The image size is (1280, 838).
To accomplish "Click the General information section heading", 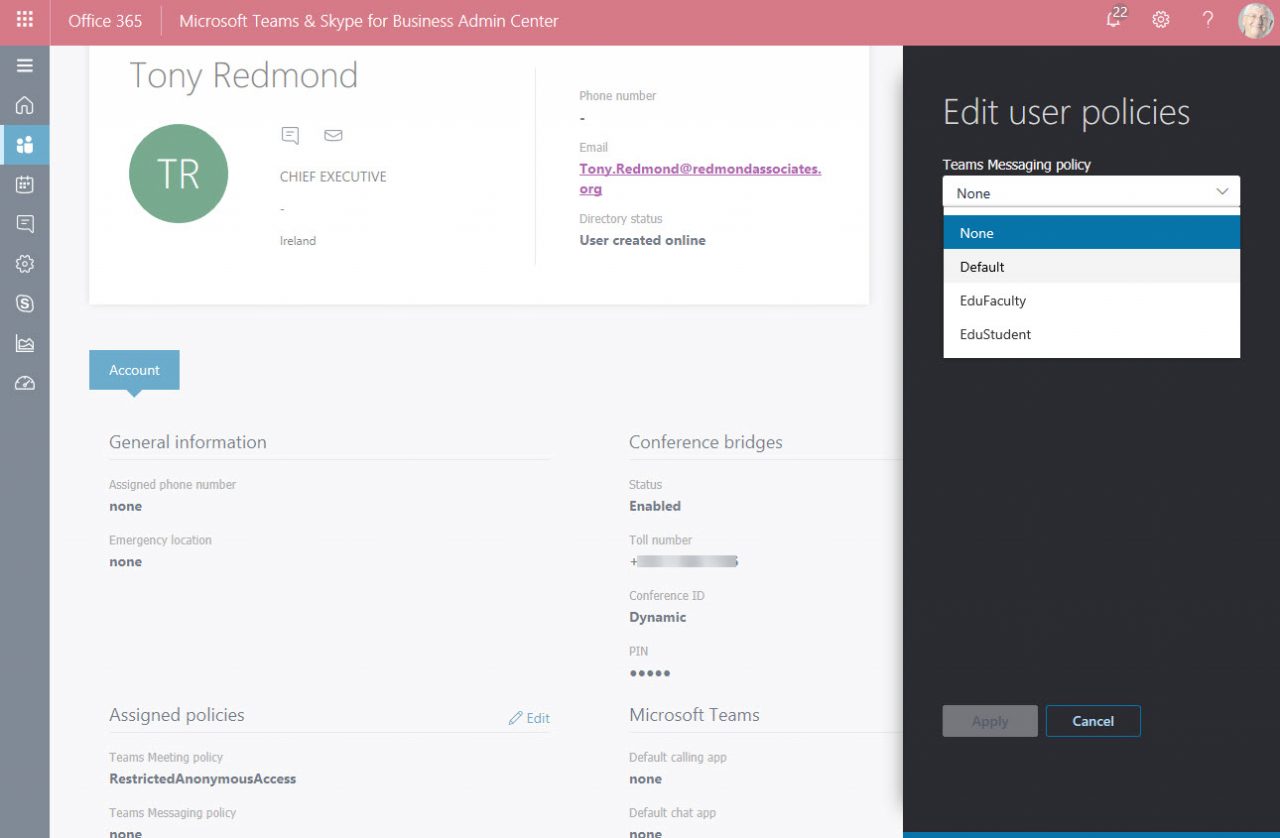I will tap(187, 442).
